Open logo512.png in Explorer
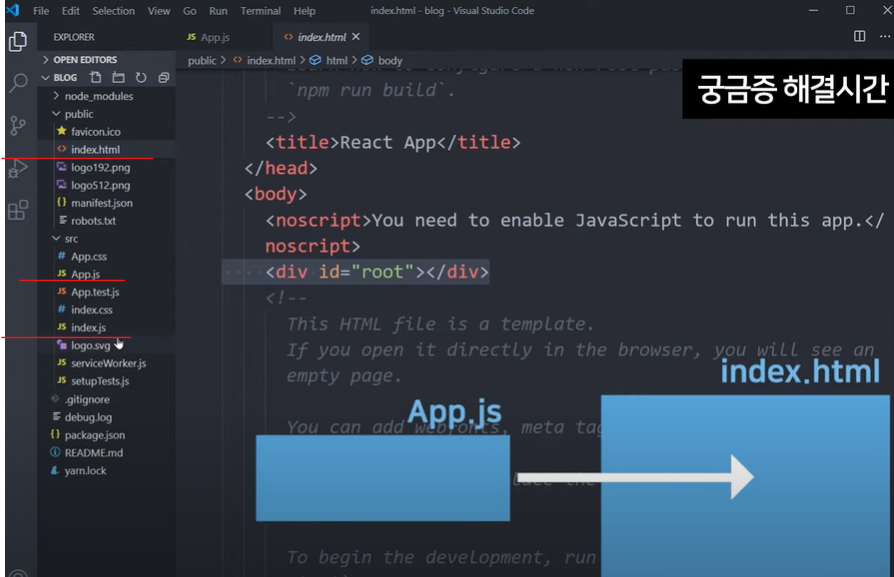Image resolution: width=894 pixels, height=577 pixels. 107,185
